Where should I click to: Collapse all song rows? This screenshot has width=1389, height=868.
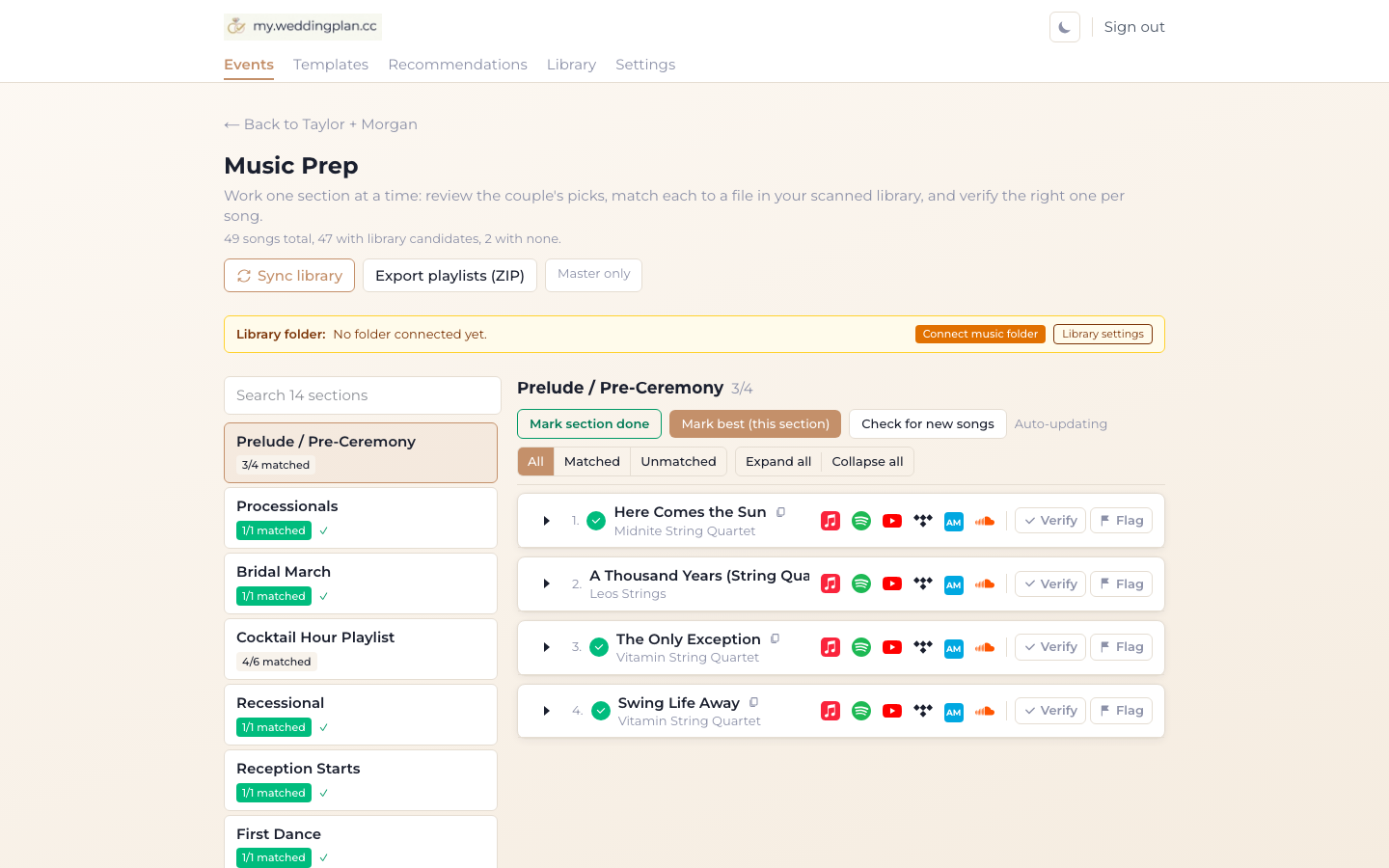(x=867, y=461)
